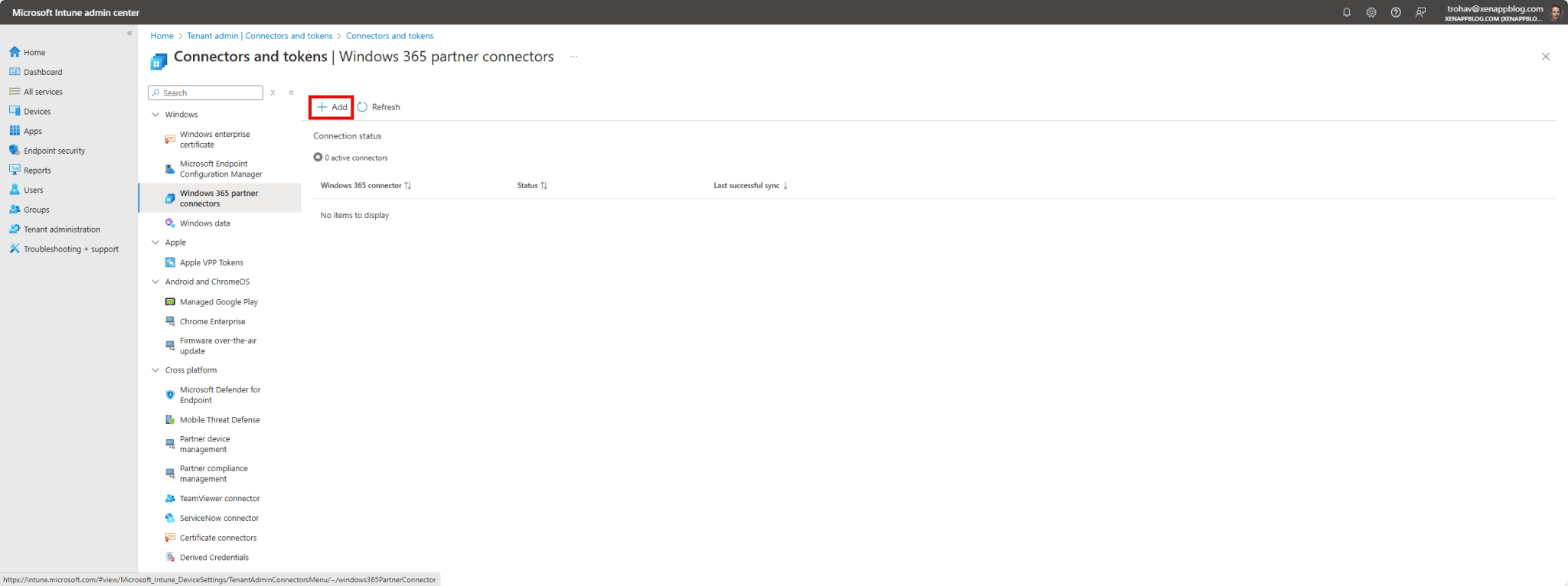The height and width of the screenshot is (586, 1568).
Task: Open Troubleshooting + support wrench icon
Action: [x=15, y=249]
